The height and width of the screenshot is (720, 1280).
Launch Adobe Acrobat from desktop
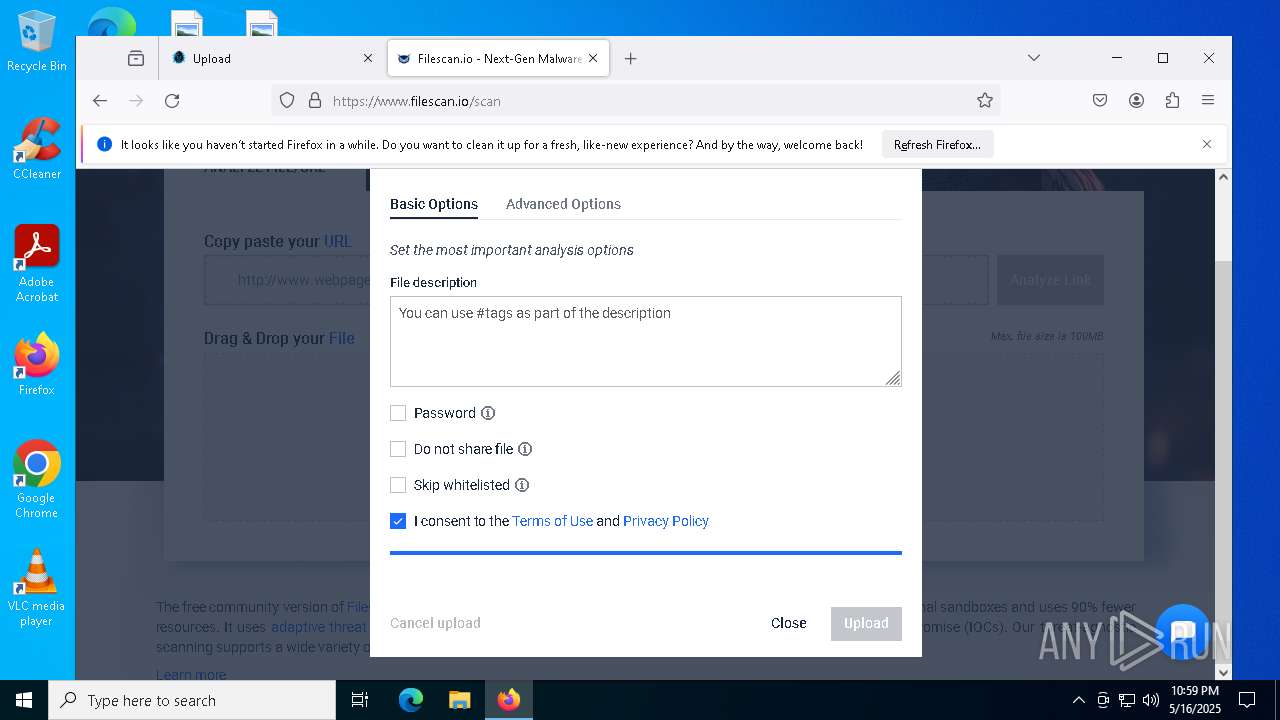pos(36,263)
